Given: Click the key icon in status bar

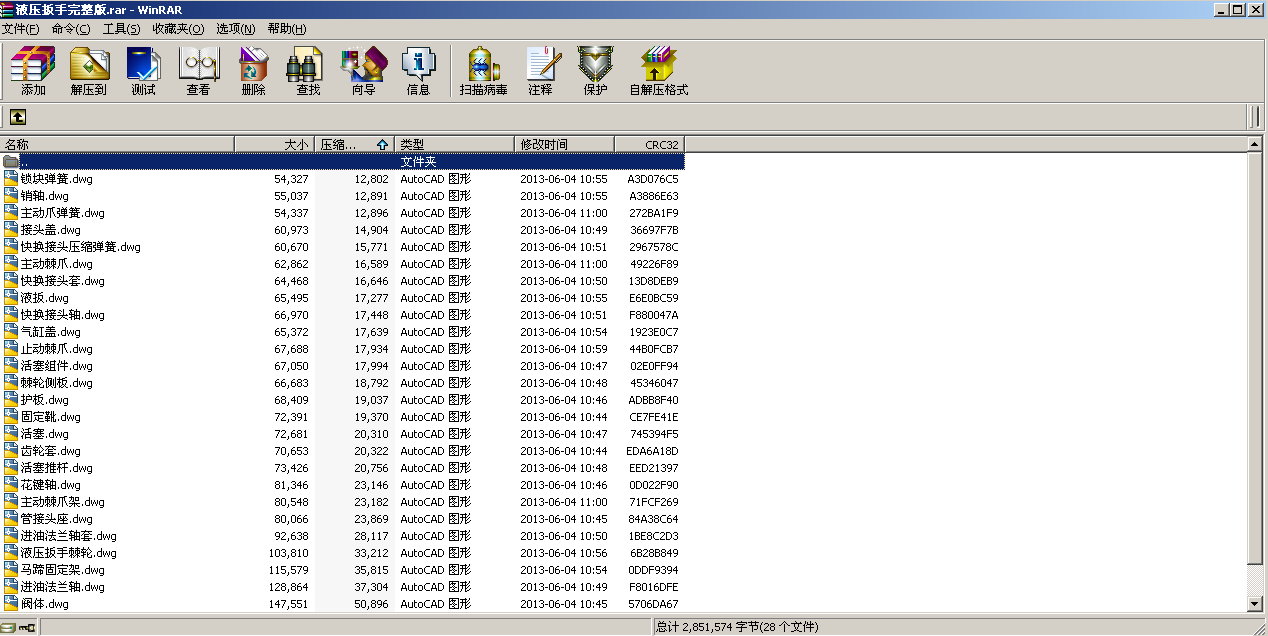Looking at the screenshot, I should (27, 627).
